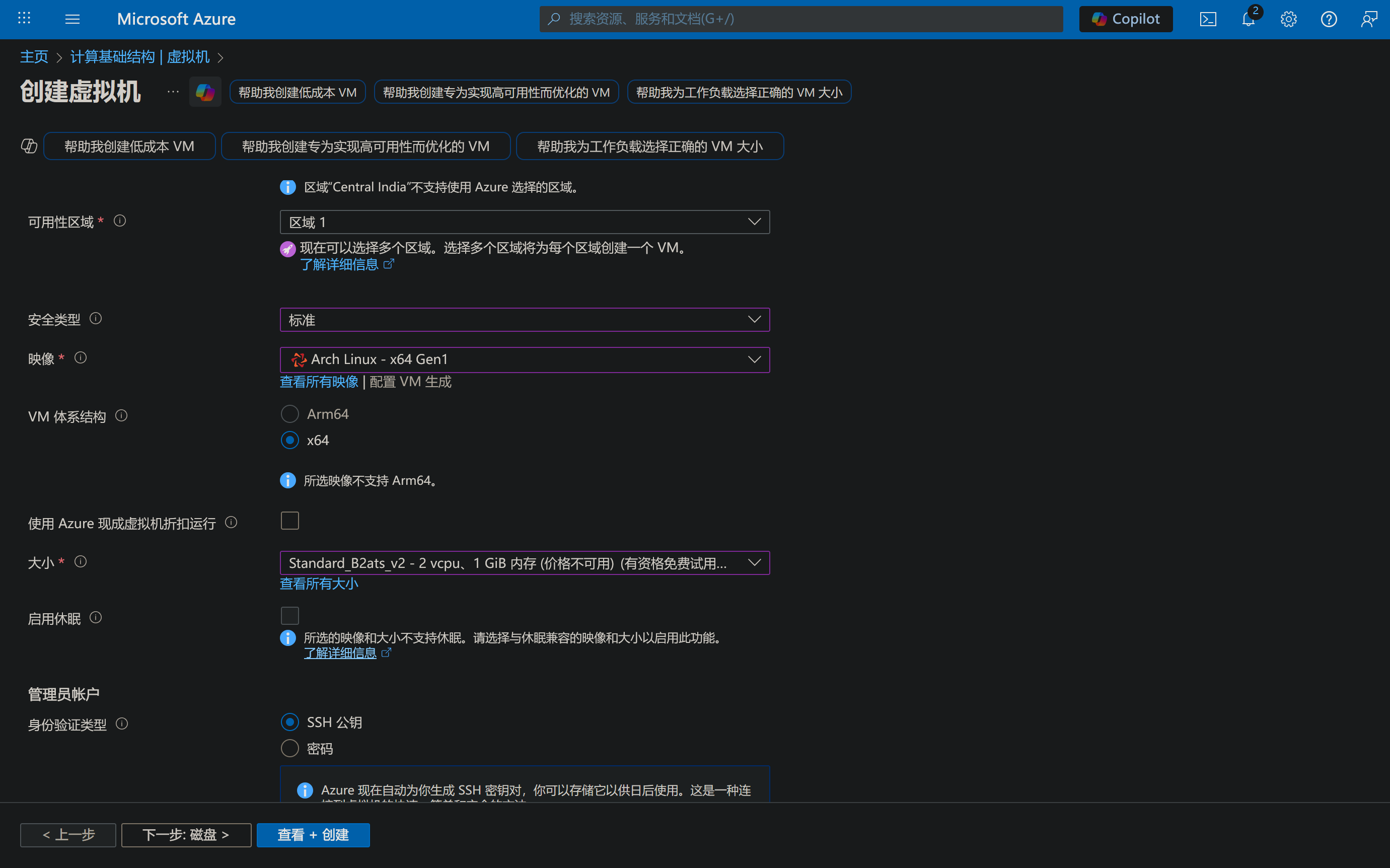Enable 使用 Azure 现成虚拟机折扣运行
Screen dimensions: 1390x868
290,520
